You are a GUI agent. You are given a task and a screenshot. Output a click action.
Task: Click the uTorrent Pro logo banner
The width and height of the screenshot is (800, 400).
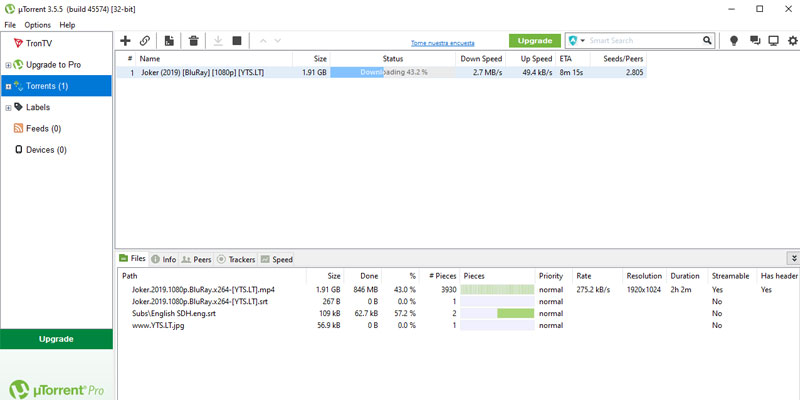click(x=56, y=390)
